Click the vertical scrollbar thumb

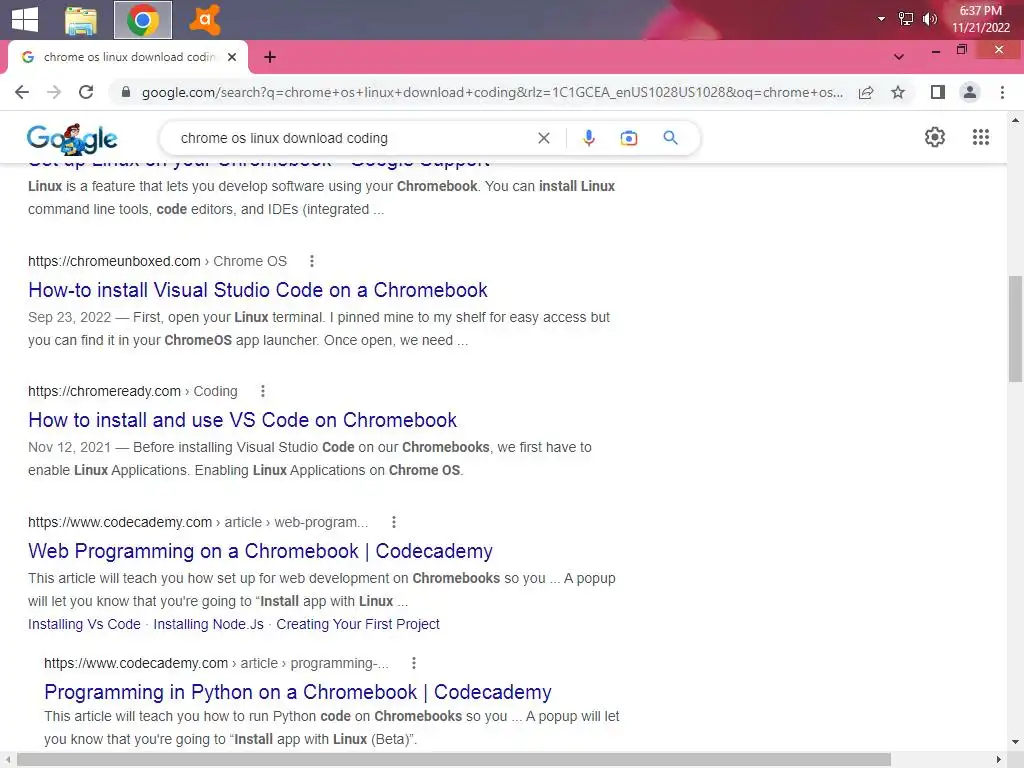(1015, 328)
